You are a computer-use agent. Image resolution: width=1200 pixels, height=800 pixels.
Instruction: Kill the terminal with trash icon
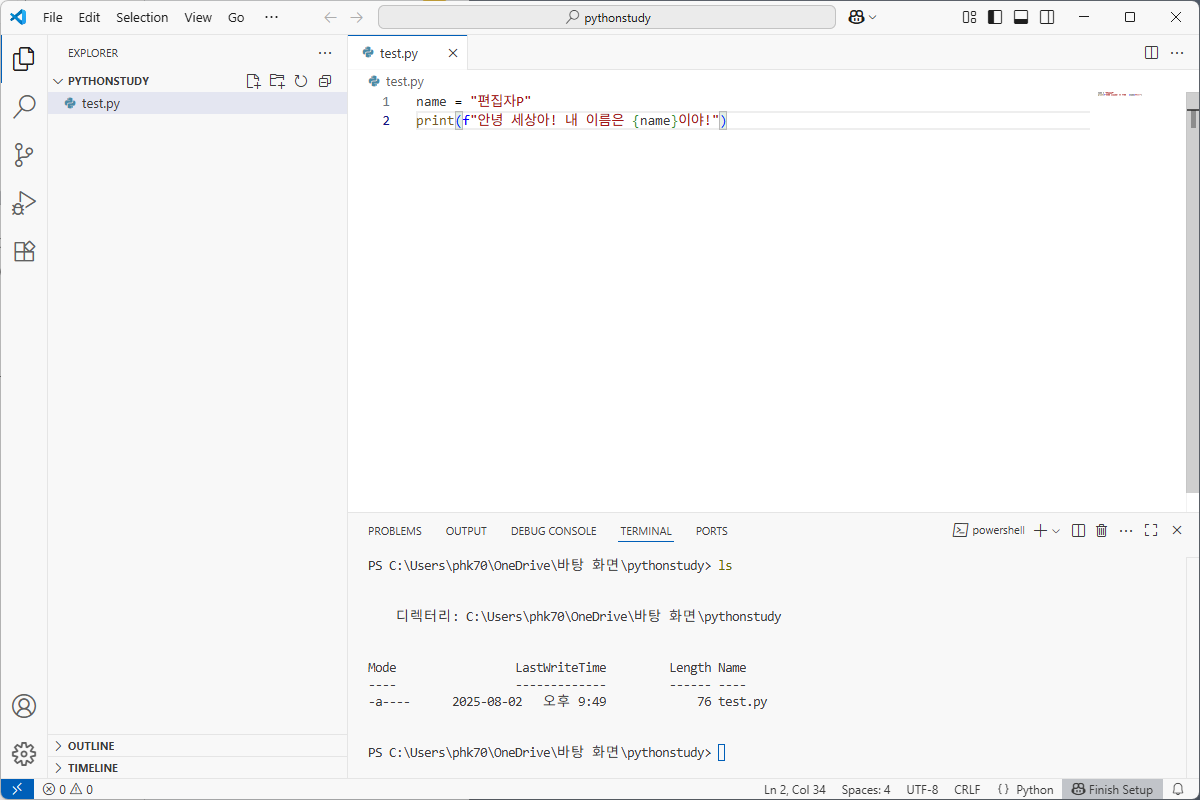pyautogui.click(x=1102, y=531)
